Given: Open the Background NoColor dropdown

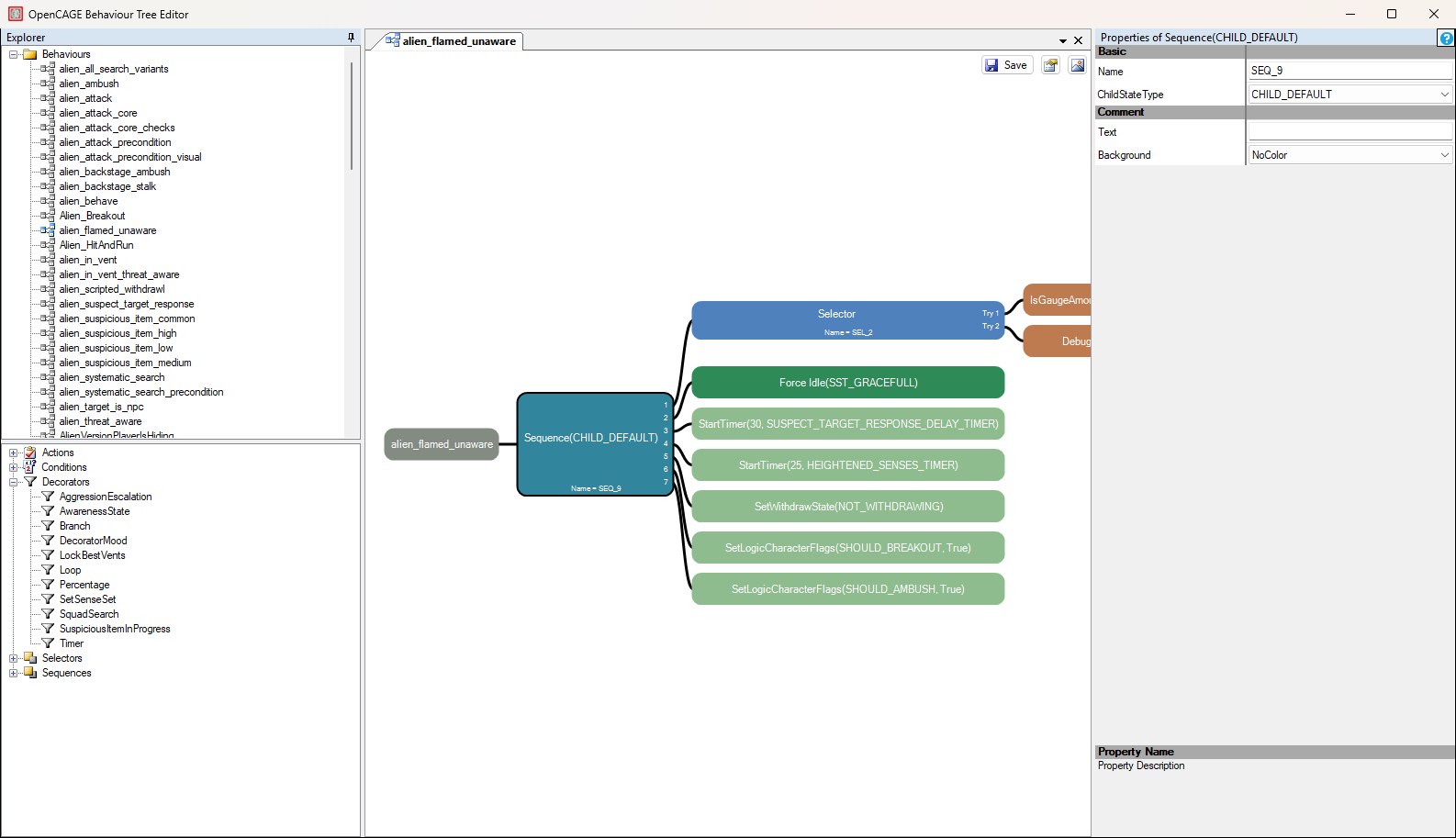Looking at the screenshot, I should pos(1444,155).
